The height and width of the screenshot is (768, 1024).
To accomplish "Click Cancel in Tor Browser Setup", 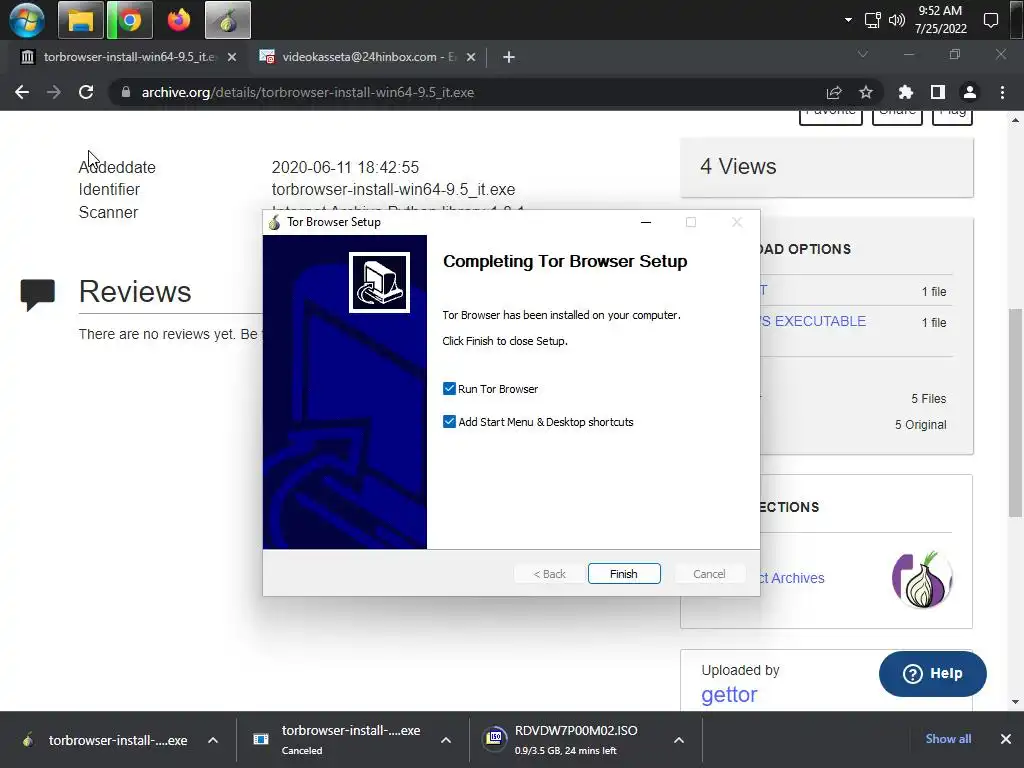I will point(709,573).
